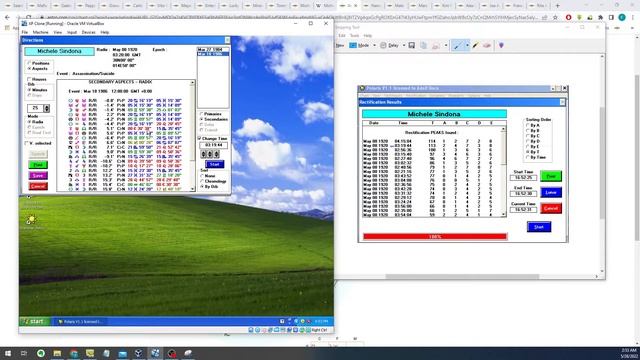Click the Chrome back arrow
Image resolution: width=640 pixels, height=360 pixels.
click(7, 18)
